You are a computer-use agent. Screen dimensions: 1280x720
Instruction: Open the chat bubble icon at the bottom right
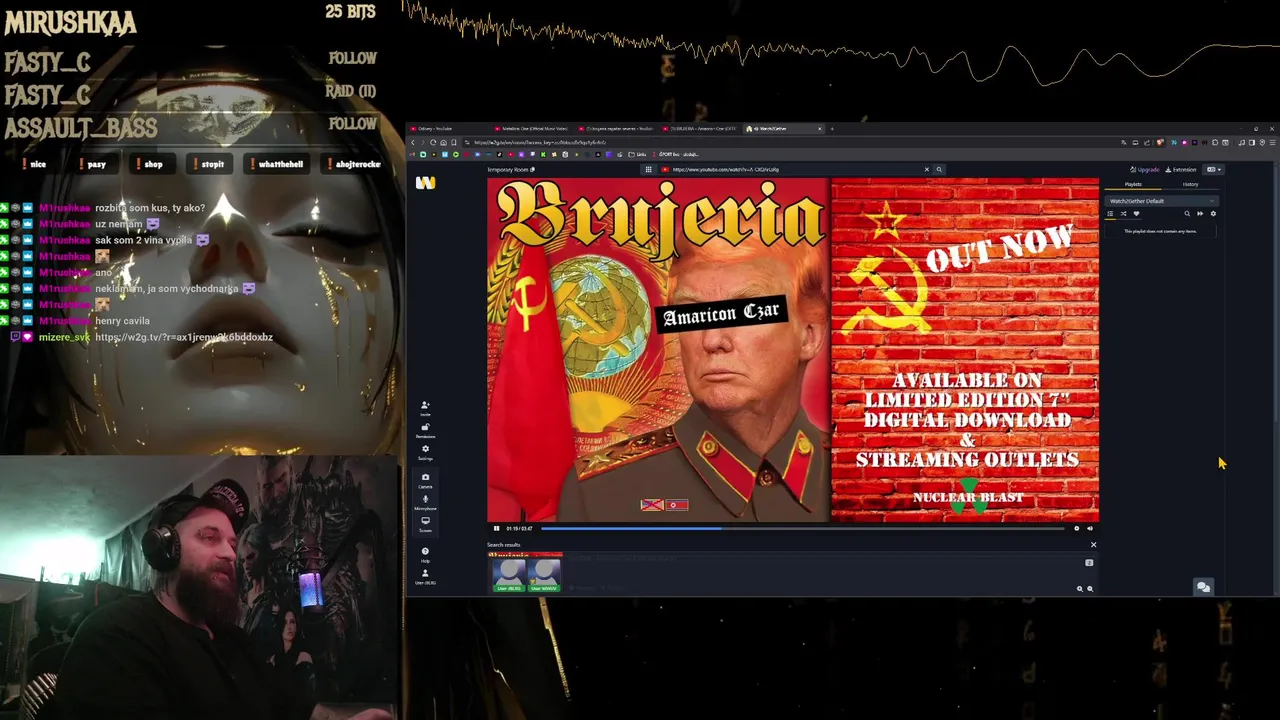pos(1203,587)
